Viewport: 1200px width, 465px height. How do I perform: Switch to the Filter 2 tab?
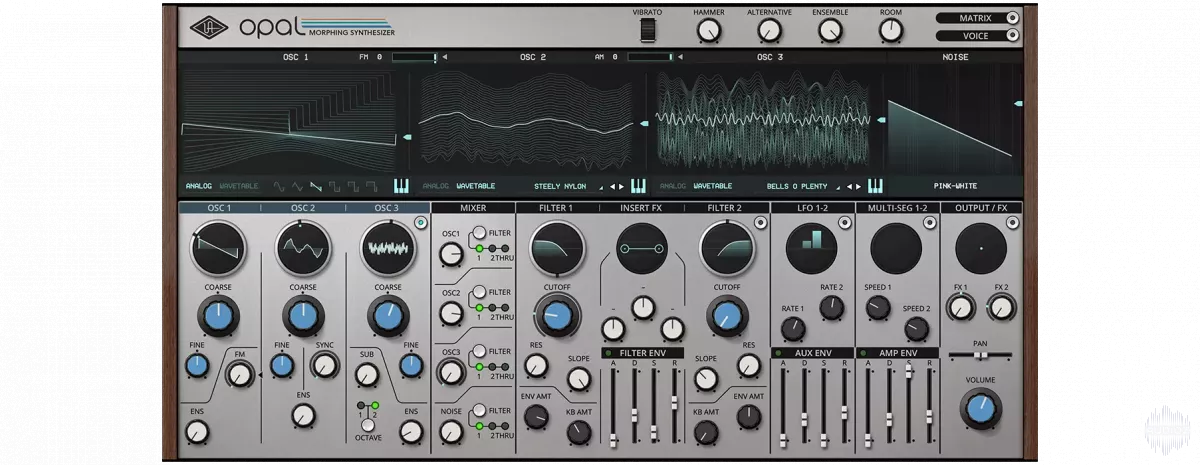(x=727, y=208)
